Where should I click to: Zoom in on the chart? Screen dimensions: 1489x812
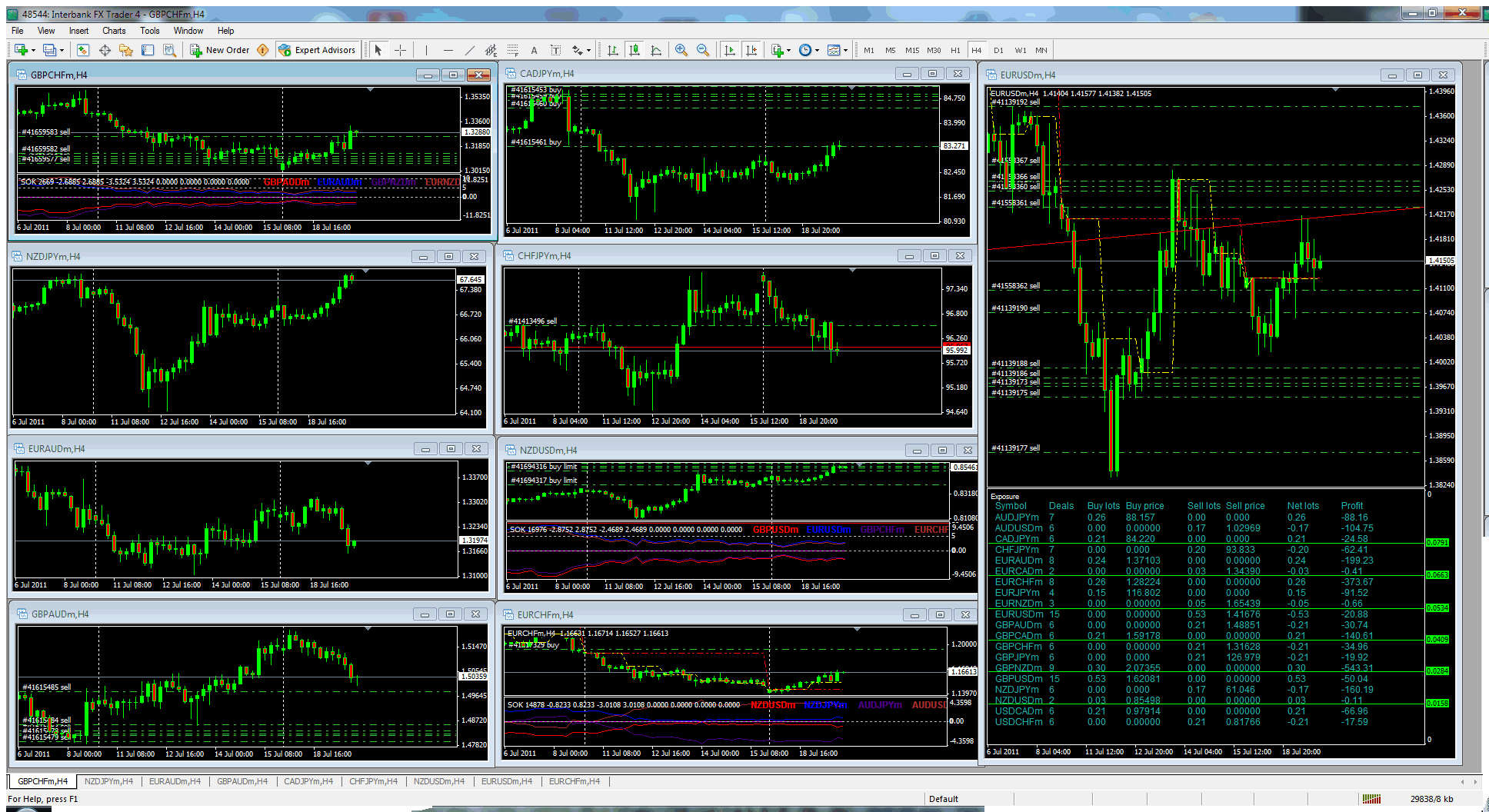[x=681, y=50]
